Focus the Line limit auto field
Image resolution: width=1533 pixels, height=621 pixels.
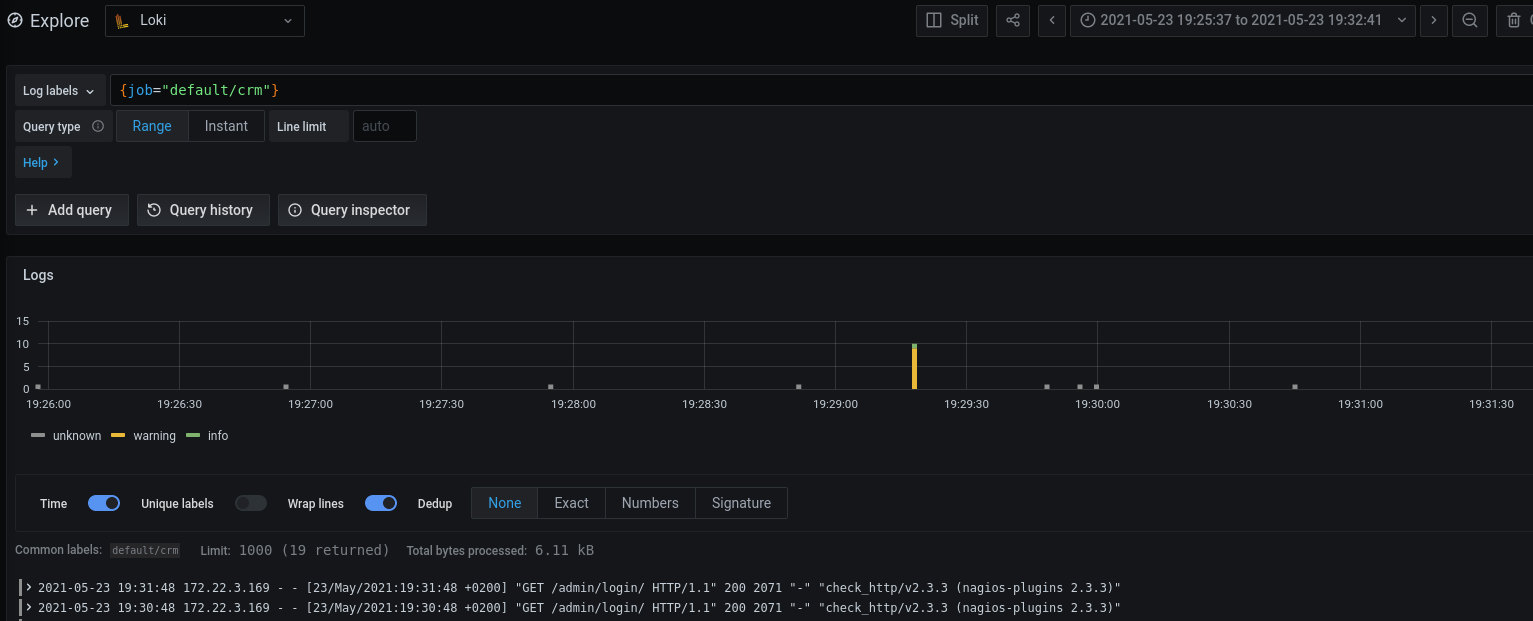(x=385, y=126)
